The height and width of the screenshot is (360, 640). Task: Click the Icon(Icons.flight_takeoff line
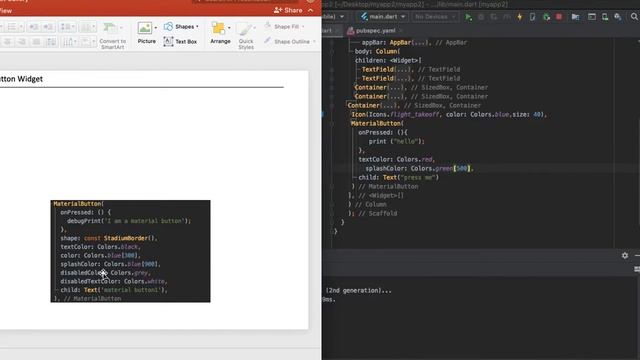pyautogui.click(x=449, y=114)
